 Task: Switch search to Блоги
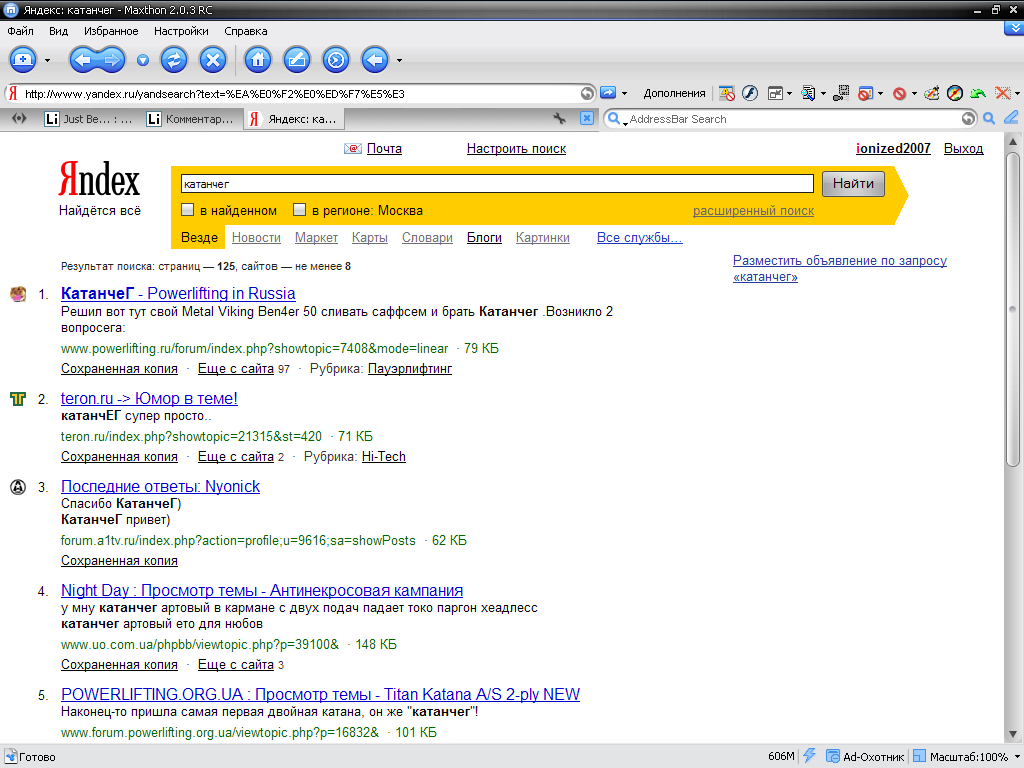484,238
